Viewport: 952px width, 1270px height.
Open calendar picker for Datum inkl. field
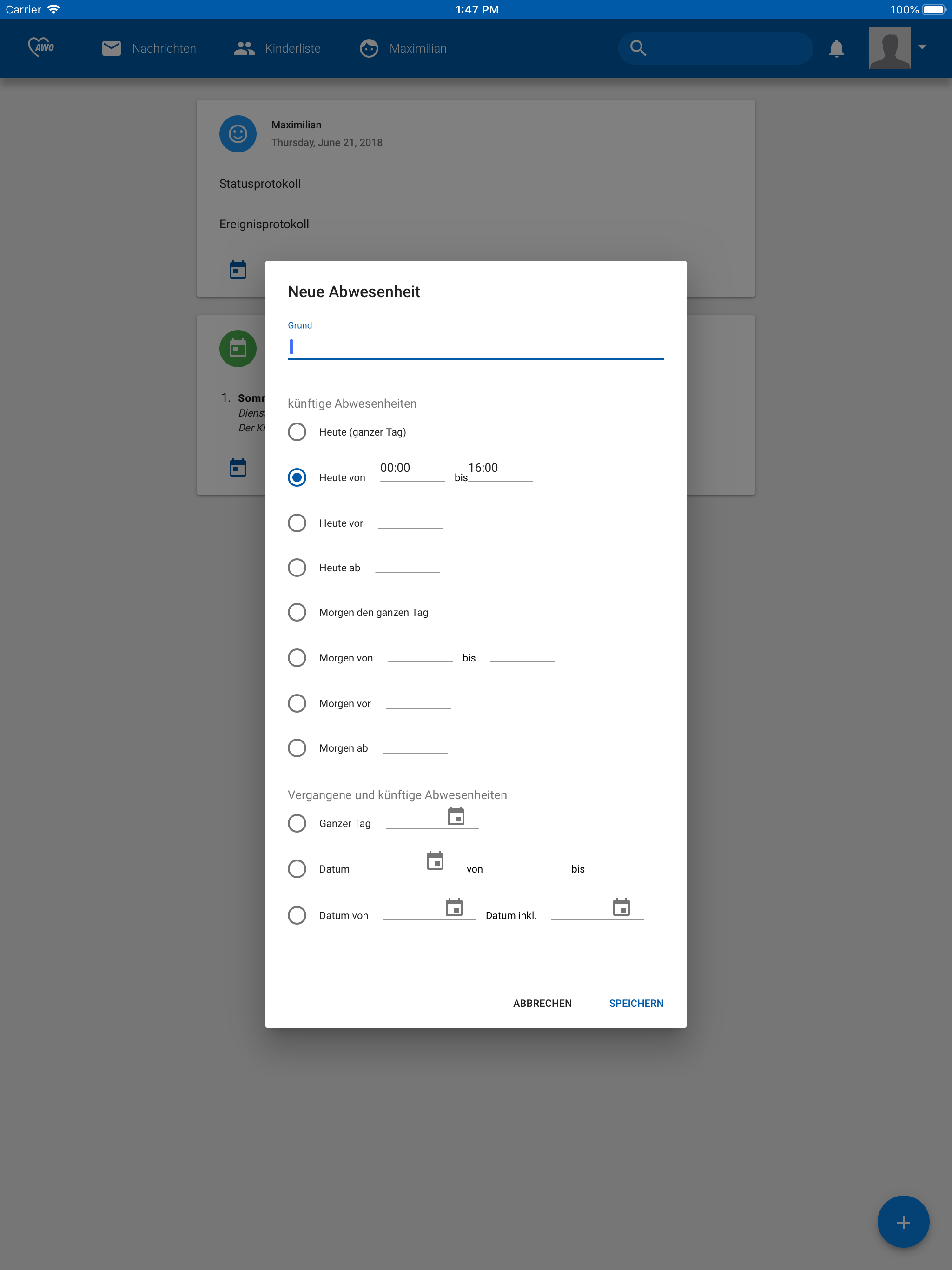(x=621, y=907)
